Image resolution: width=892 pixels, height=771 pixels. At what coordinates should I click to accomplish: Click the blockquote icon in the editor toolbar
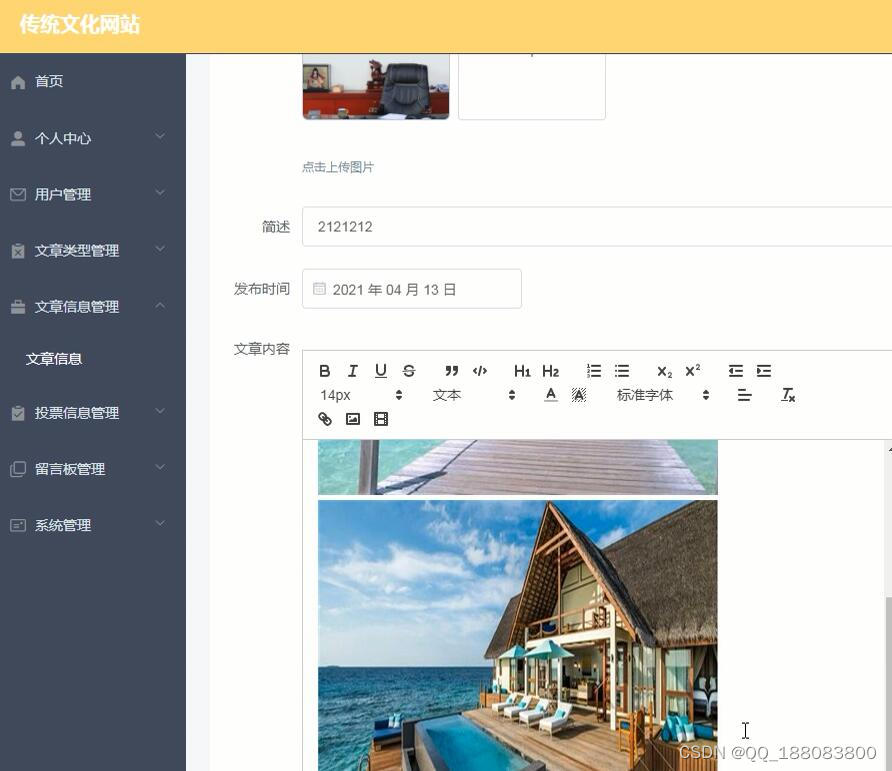(x=451, y=370)
